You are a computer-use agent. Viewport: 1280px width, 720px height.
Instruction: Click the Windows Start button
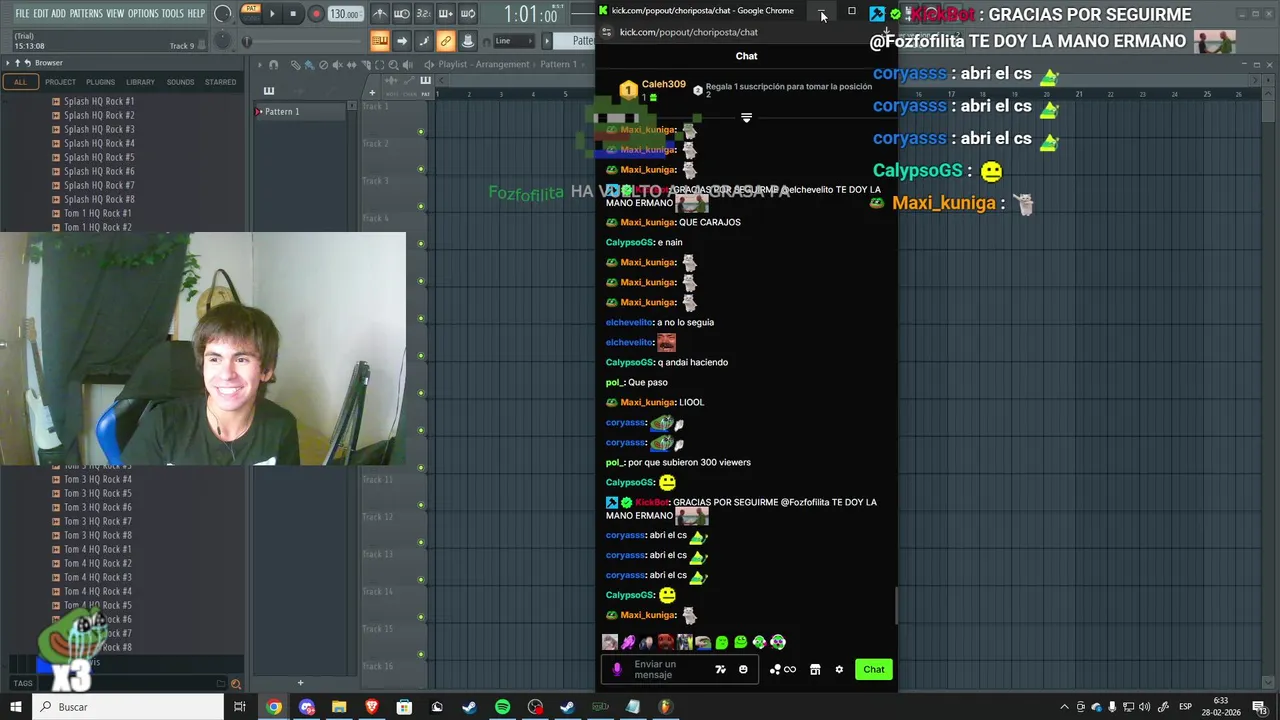[16, 707]
